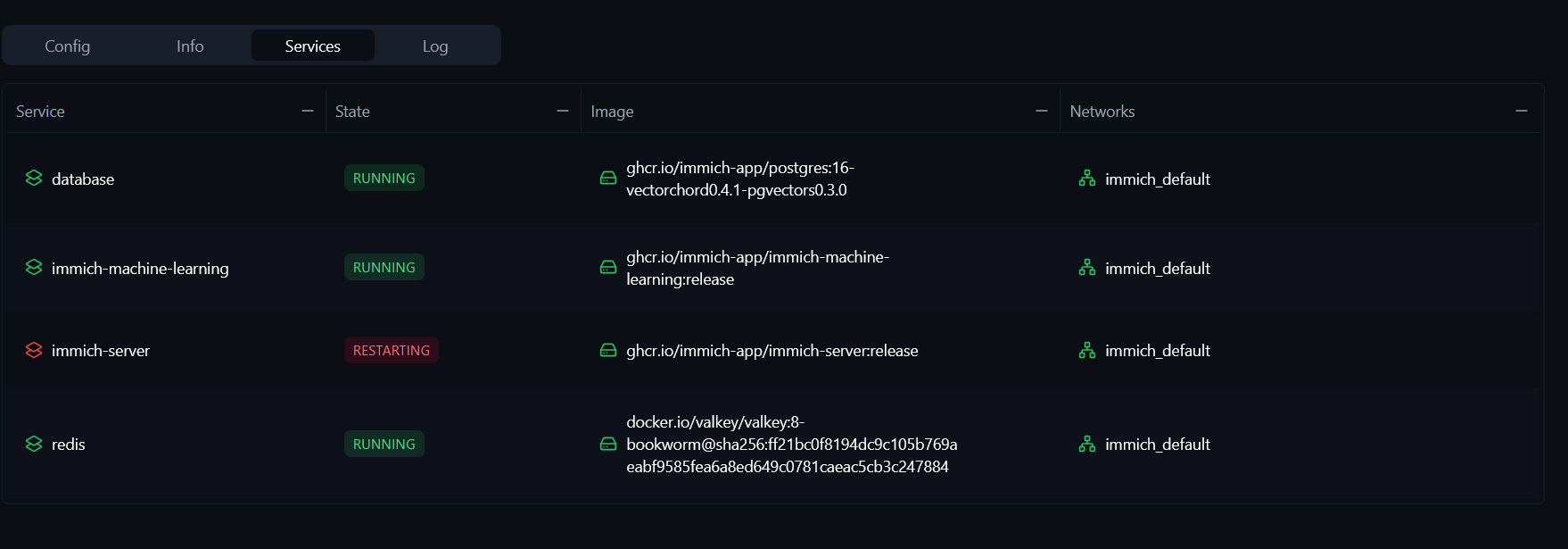The width and height of the screenshot is (1568, 549).
Task: Click the immich-server service name
Action: coord(101,351)
